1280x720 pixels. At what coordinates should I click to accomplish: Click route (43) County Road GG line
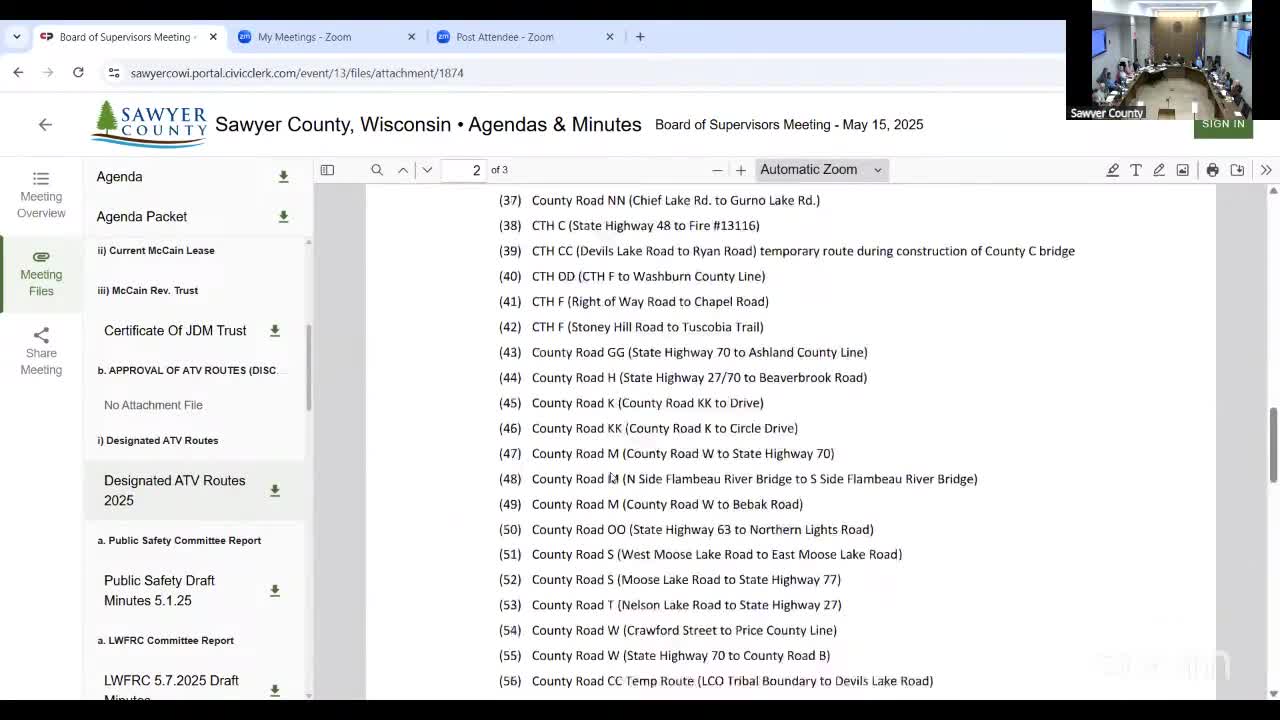tap(683, 352)
